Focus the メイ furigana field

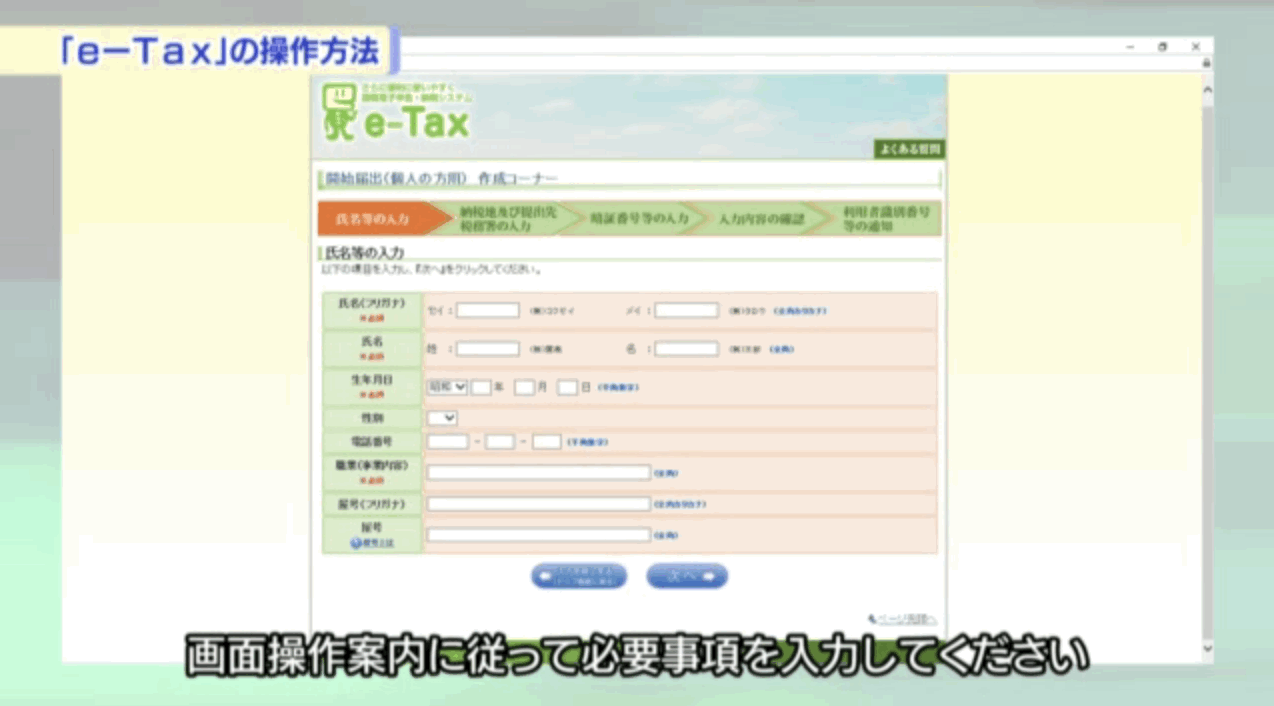click(687, 310)
